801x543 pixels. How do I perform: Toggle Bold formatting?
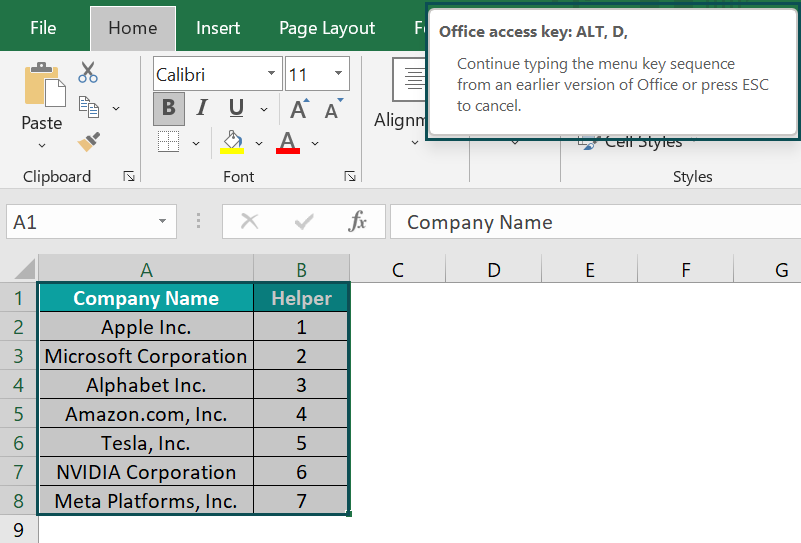tap(169, 108)
